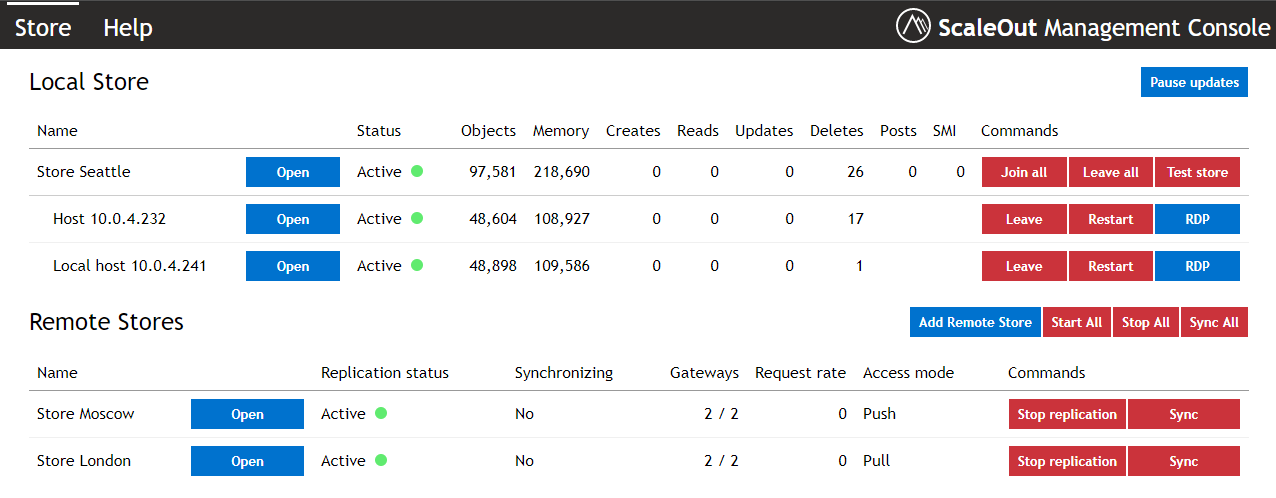This screenshot has height=498, width=1276.
Task: Click the ScaleOut mountain logo icon
Action: pos(913,26)
